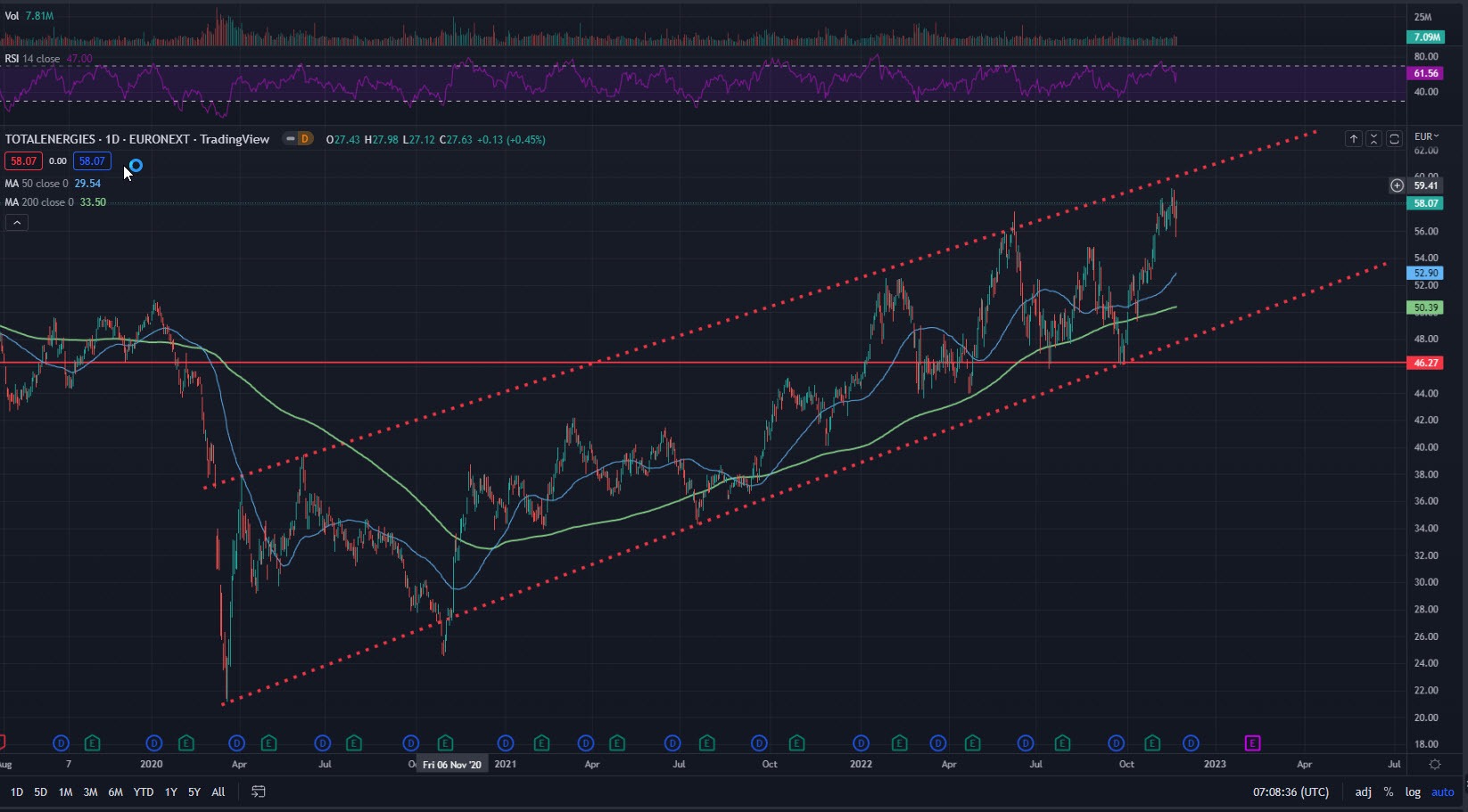Viewport: 1468px width, 812px height.
Task: Select the RSI 14 close indicator legend
Action: click(x=48, y=59)
